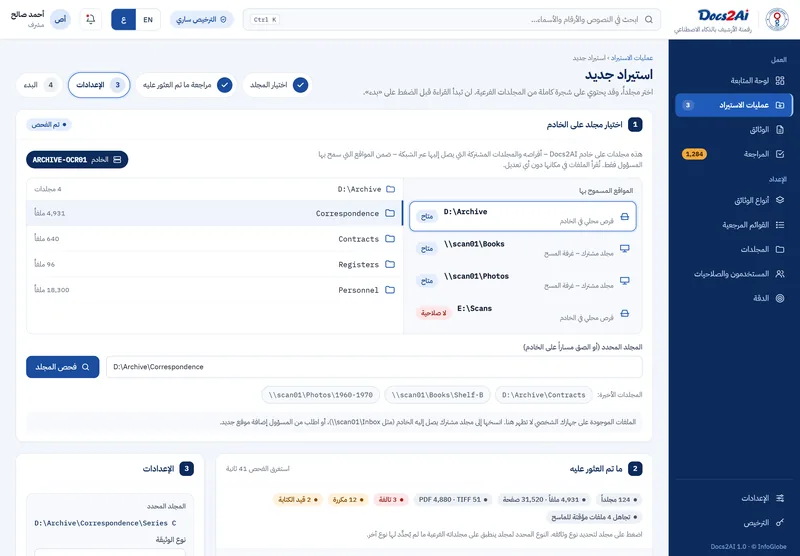Select the Registers folder row
Viewport: 800px width, 556px height.
[215, 264]
